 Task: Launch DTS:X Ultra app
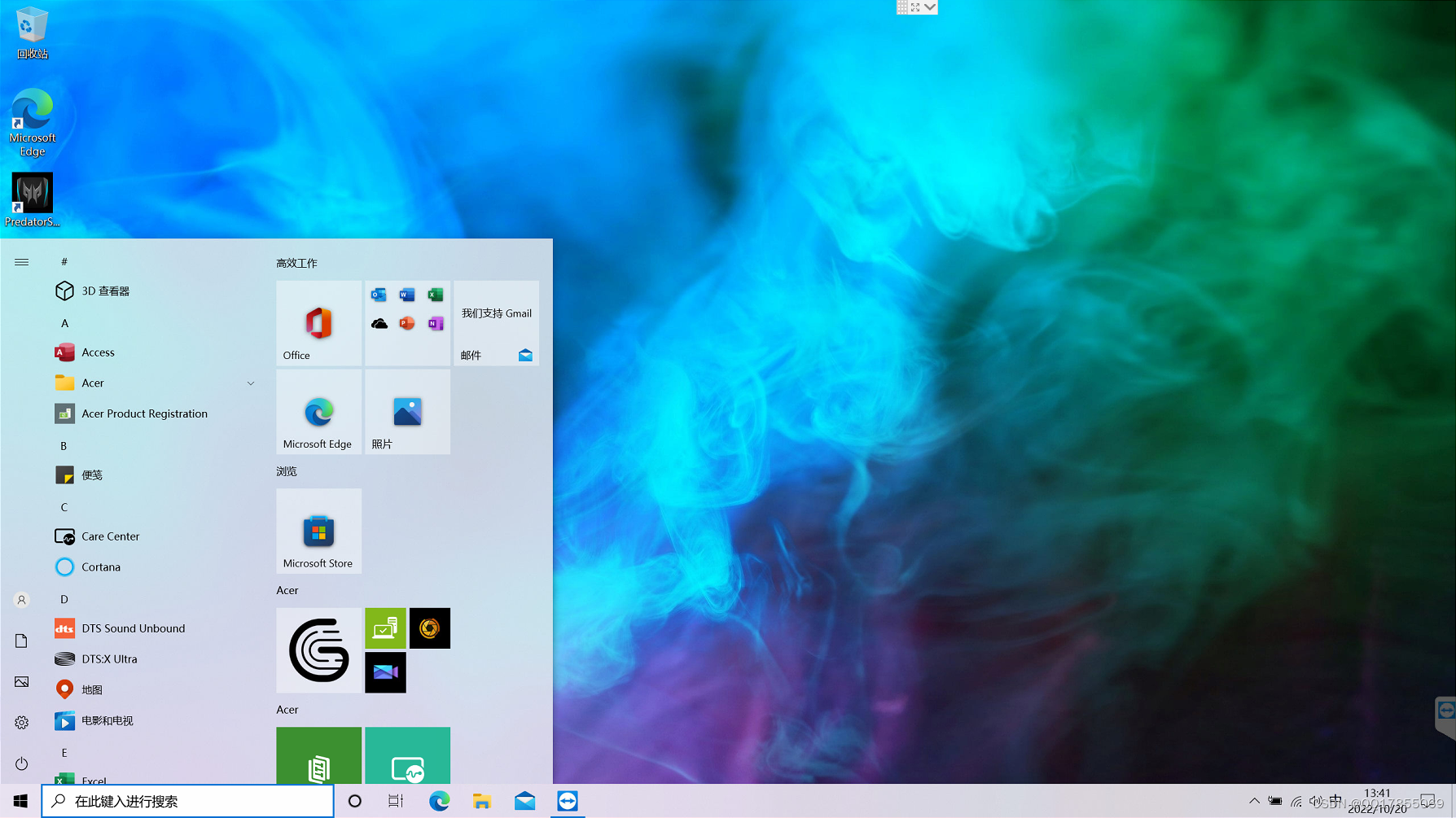pos(155,659)
